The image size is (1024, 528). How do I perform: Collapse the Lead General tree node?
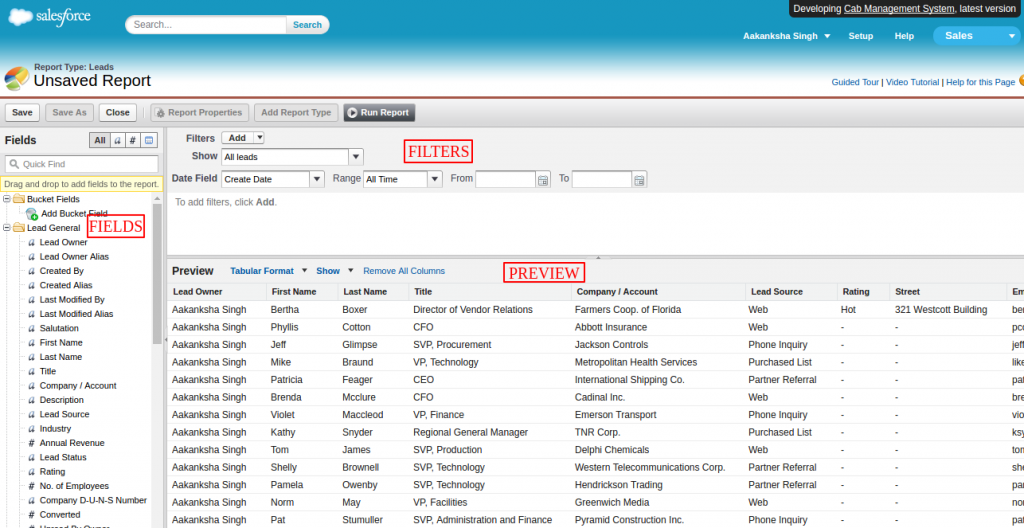tap(7, 228)
